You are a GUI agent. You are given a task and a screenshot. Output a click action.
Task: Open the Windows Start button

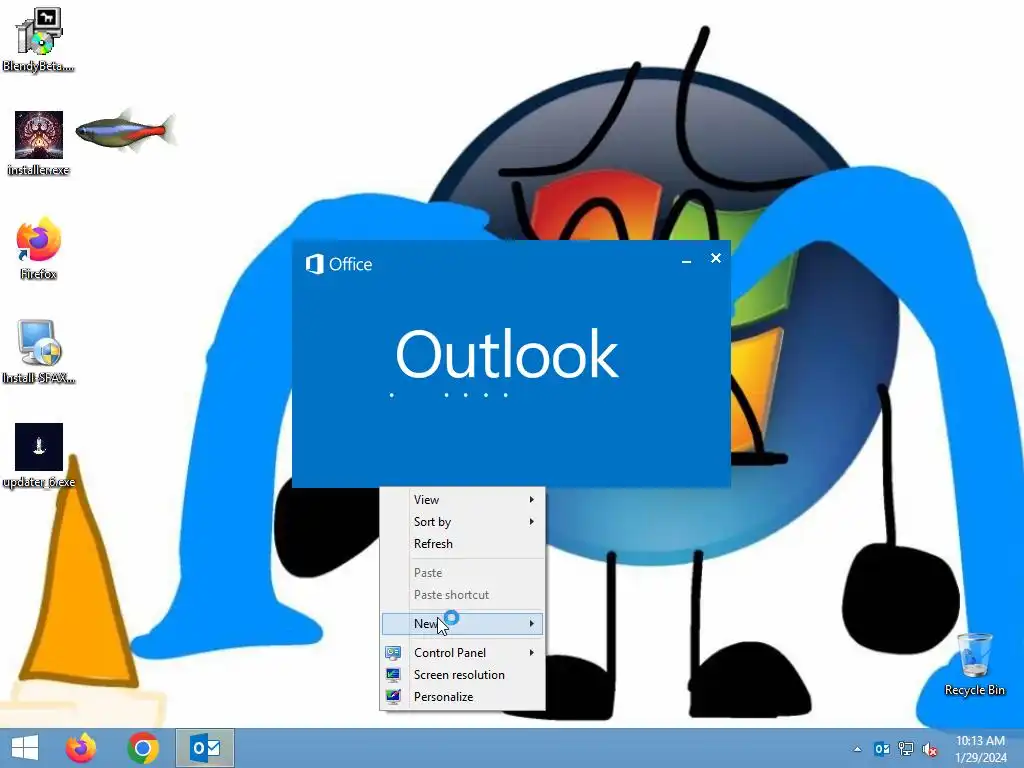25,748
